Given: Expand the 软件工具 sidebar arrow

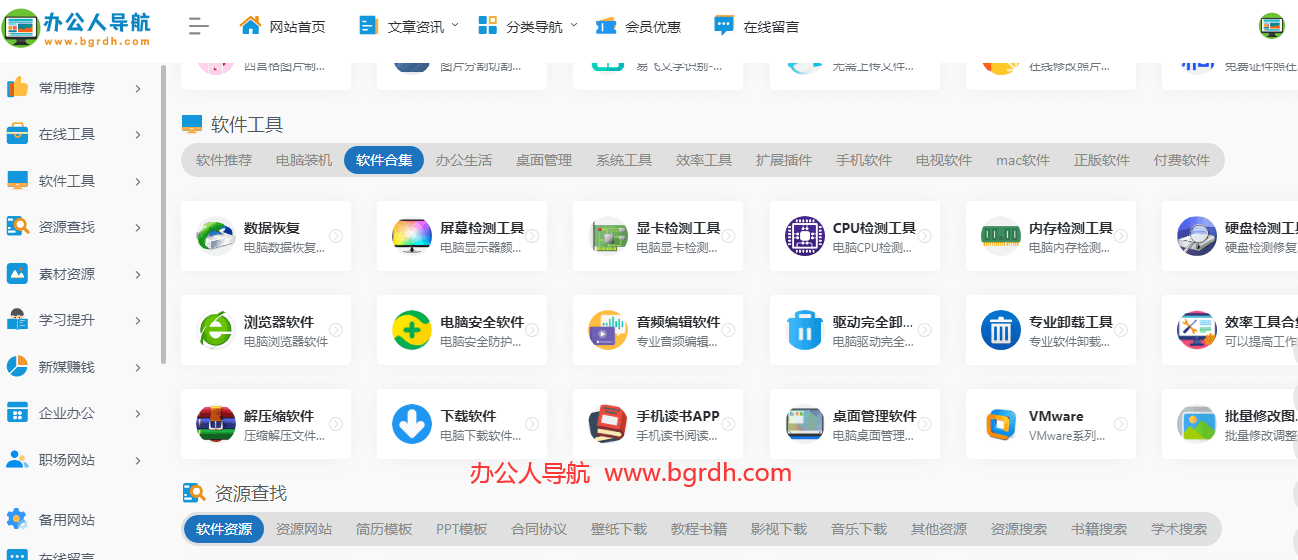Looking at the screenshot, I should (138, 181).
